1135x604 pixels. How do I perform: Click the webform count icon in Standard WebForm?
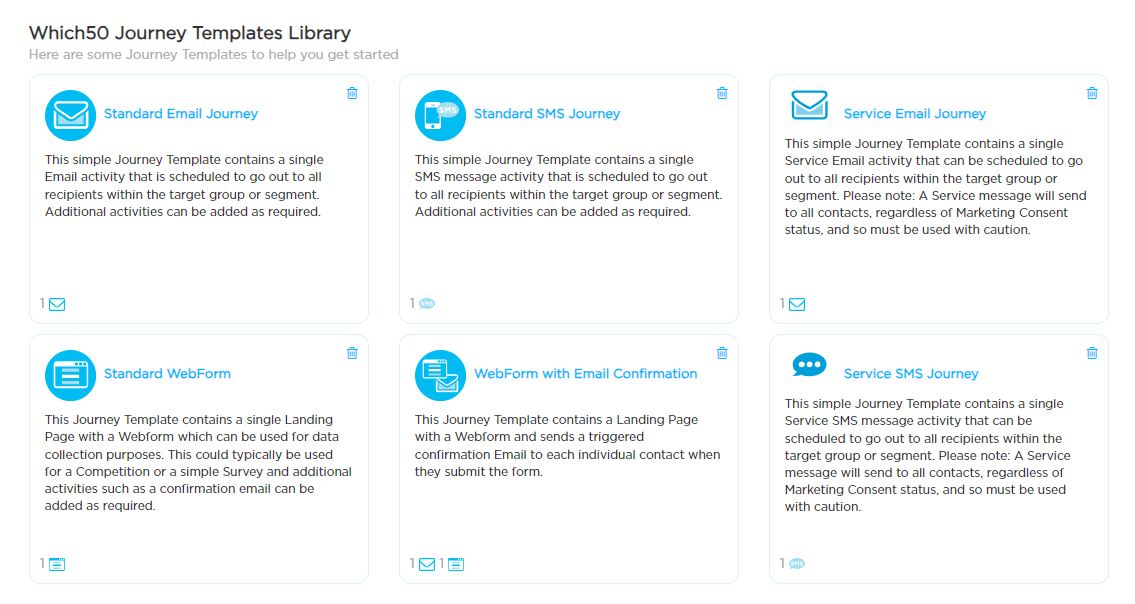57,564
